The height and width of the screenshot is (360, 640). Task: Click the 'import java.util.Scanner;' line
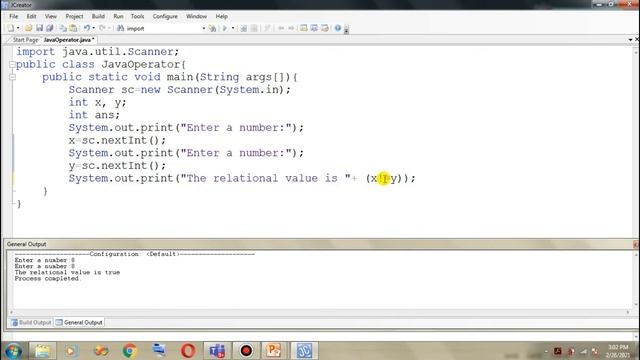tap(98, 52)
